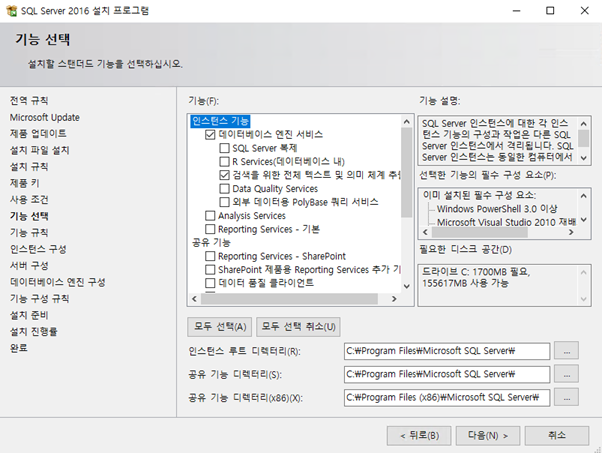Image resolution: width=602 pixels, height=453 pixels.
Task: Check Data Quality Services checkbox
Action: (224, 188)
